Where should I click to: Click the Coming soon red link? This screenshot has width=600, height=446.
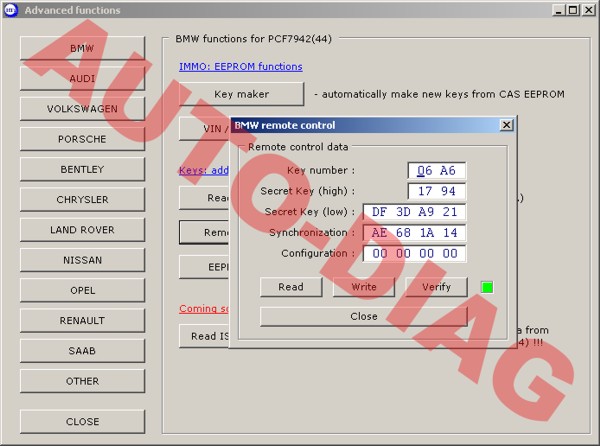click(x=204, y=308)
